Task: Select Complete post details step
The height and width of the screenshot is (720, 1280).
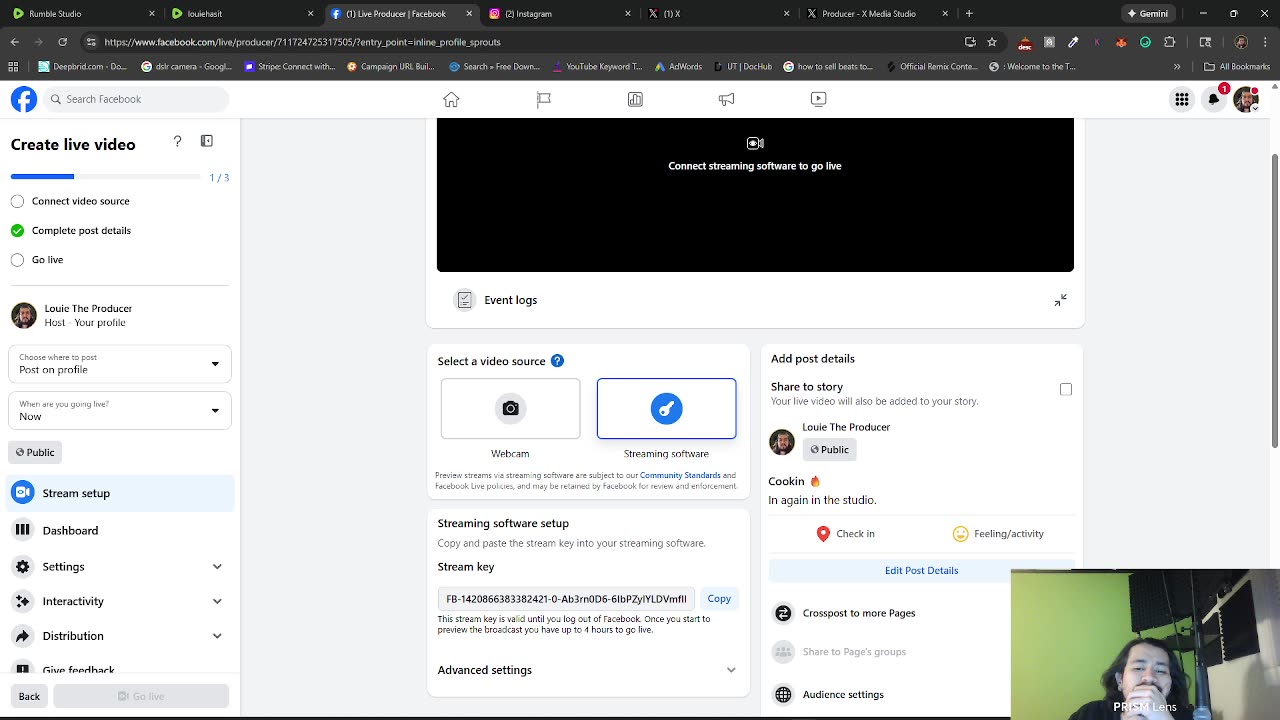Action: pyautogui.click(x=71, y=230)
